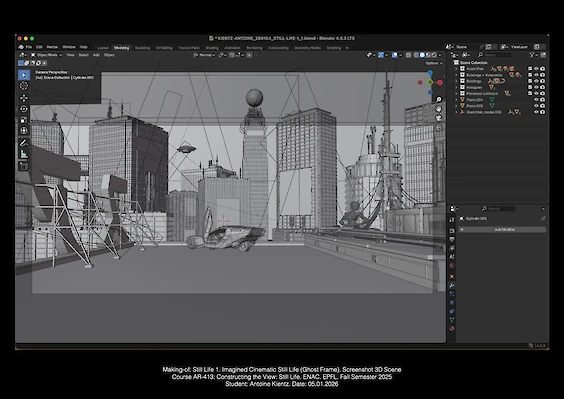Image resolution: width=564 pixels, height=399 pixels.
Task: Switch to the Geometry Nodes workspace tab
Action: pyautogui.click(x=308, y=47)
